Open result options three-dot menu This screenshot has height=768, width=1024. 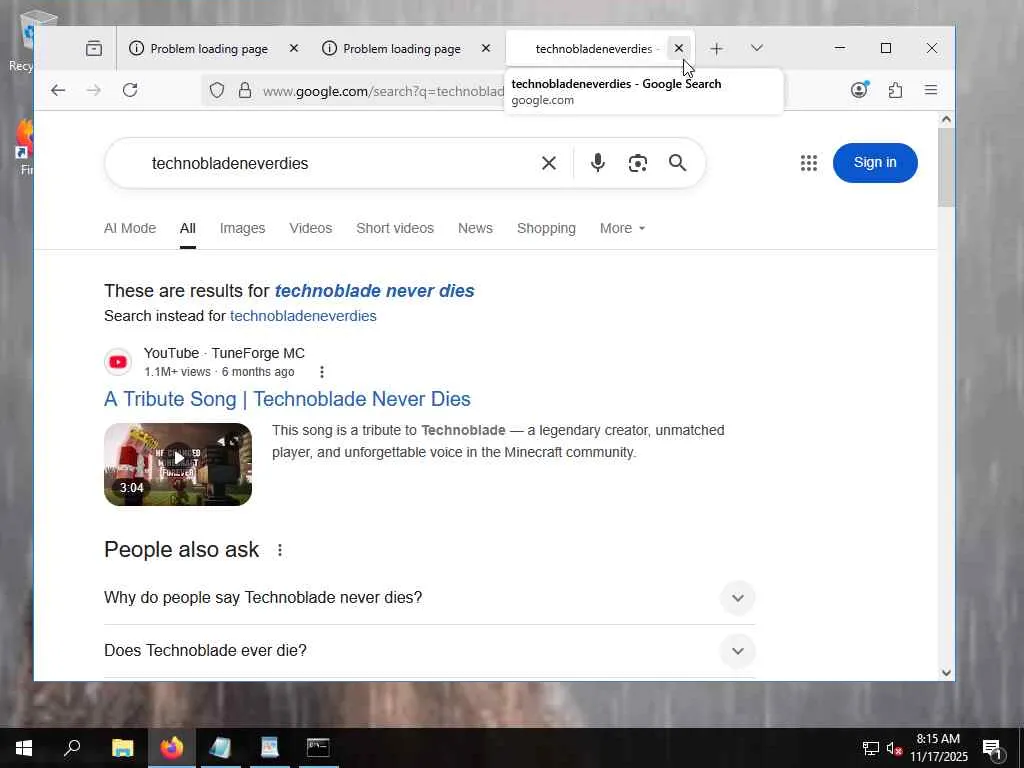[x=321, y=372]
